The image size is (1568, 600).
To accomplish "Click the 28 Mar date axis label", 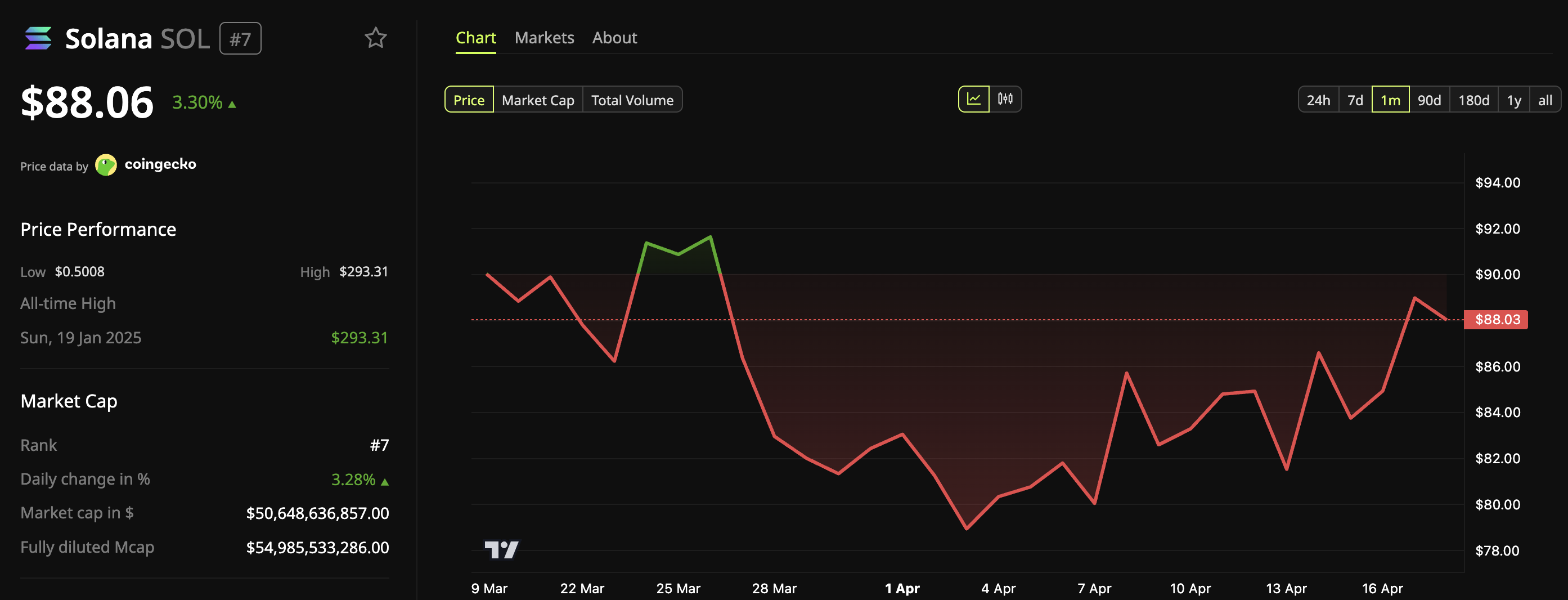I will click(774, 588).
